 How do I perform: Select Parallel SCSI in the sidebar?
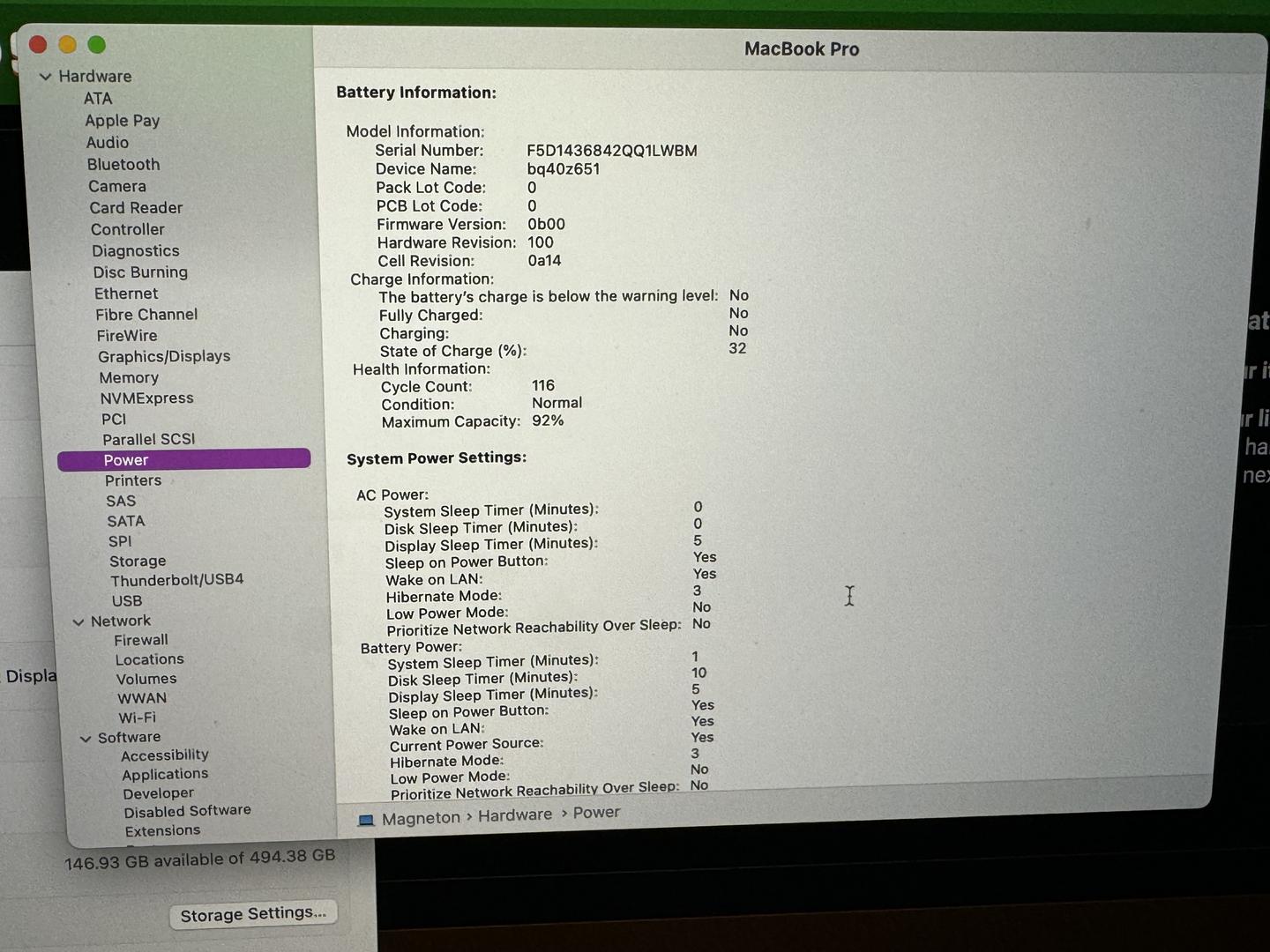(148, 440)
